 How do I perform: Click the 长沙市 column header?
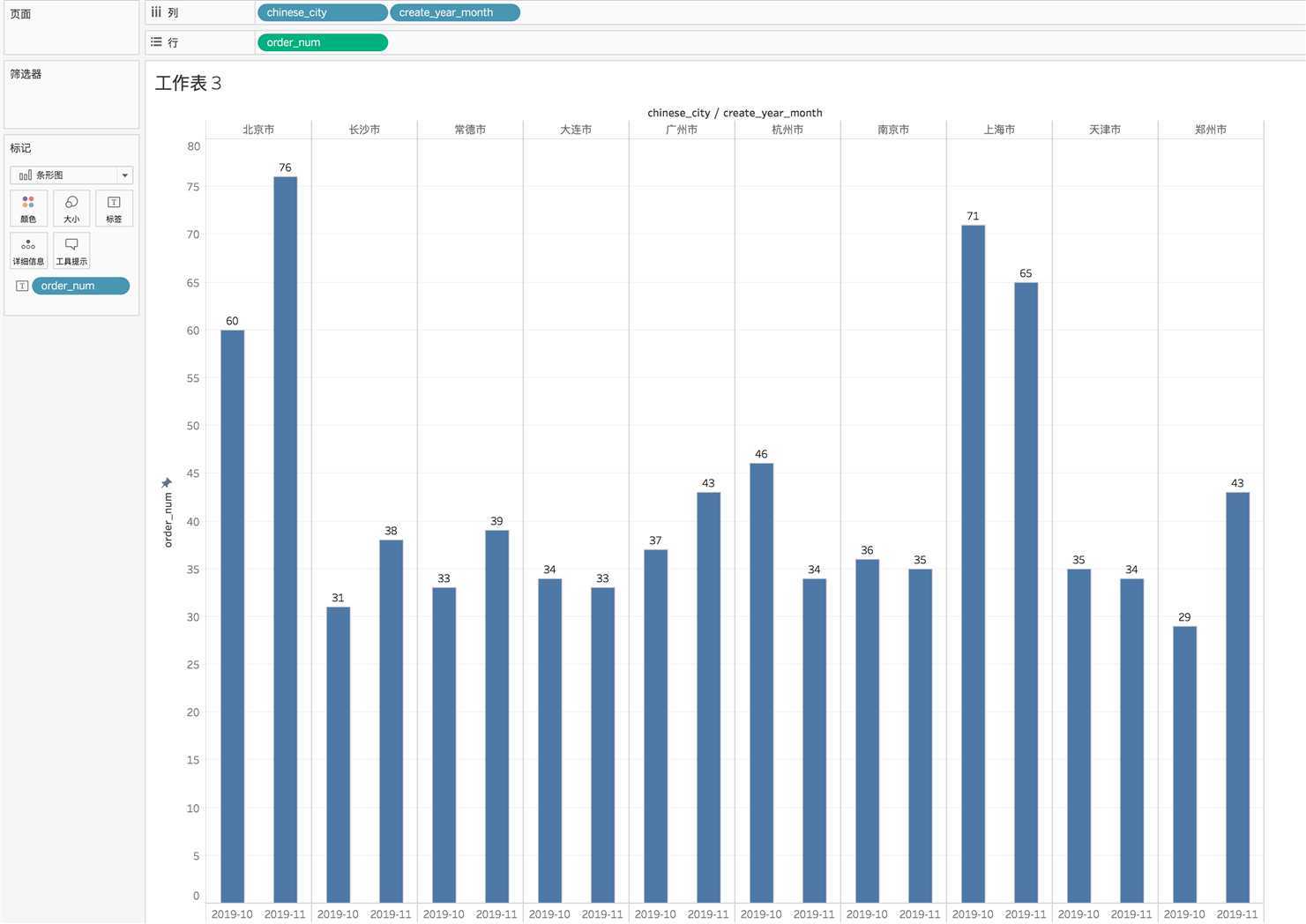[364, 130]
